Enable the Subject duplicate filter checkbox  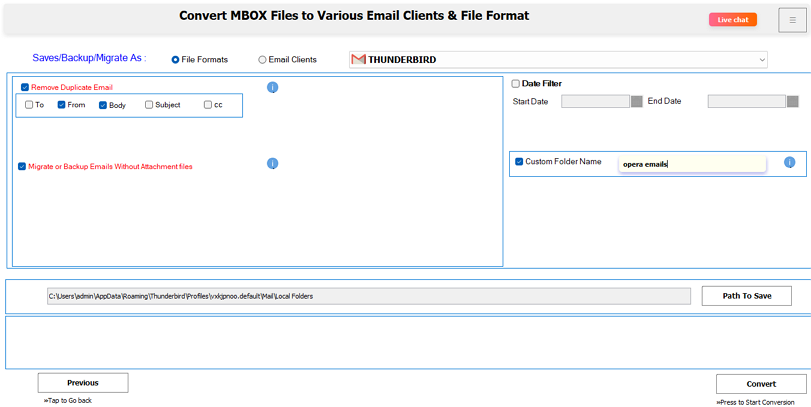click(149, 105)
